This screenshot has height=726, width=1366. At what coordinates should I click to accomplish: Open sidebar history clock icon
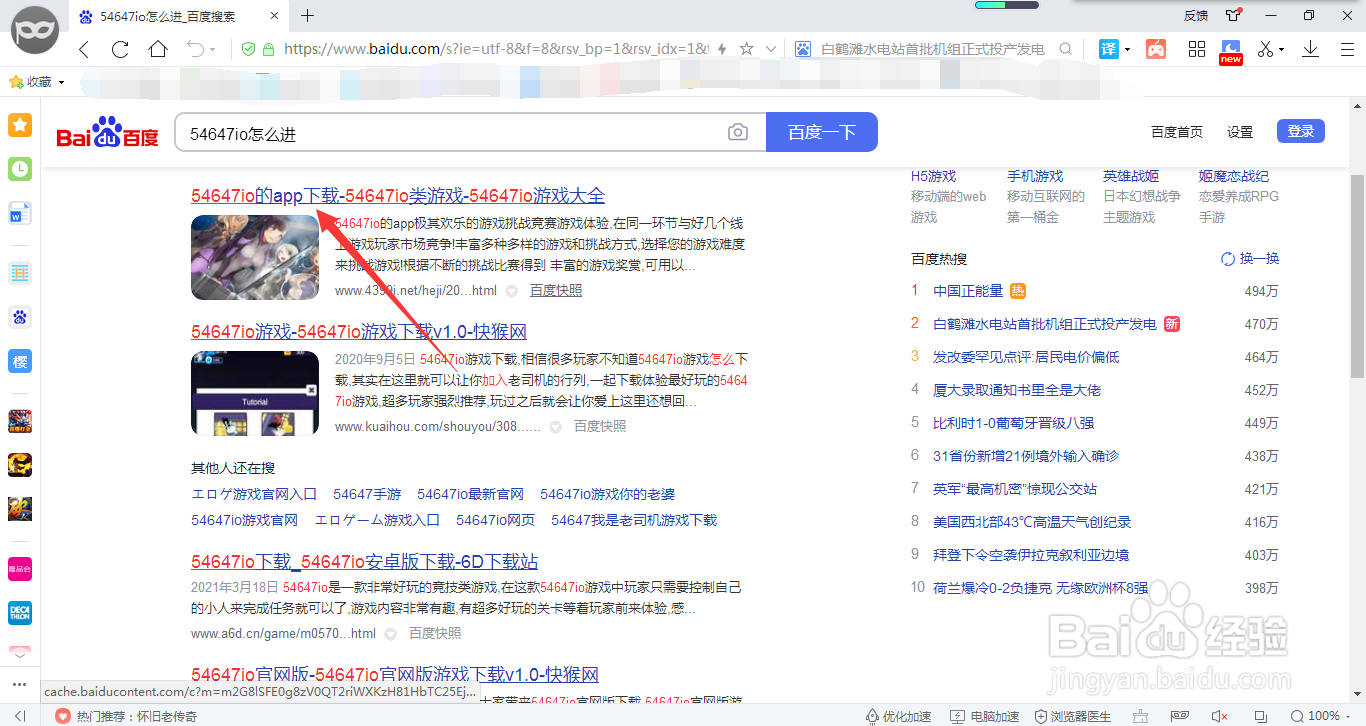pyautogui.click(x=20, y=169)
